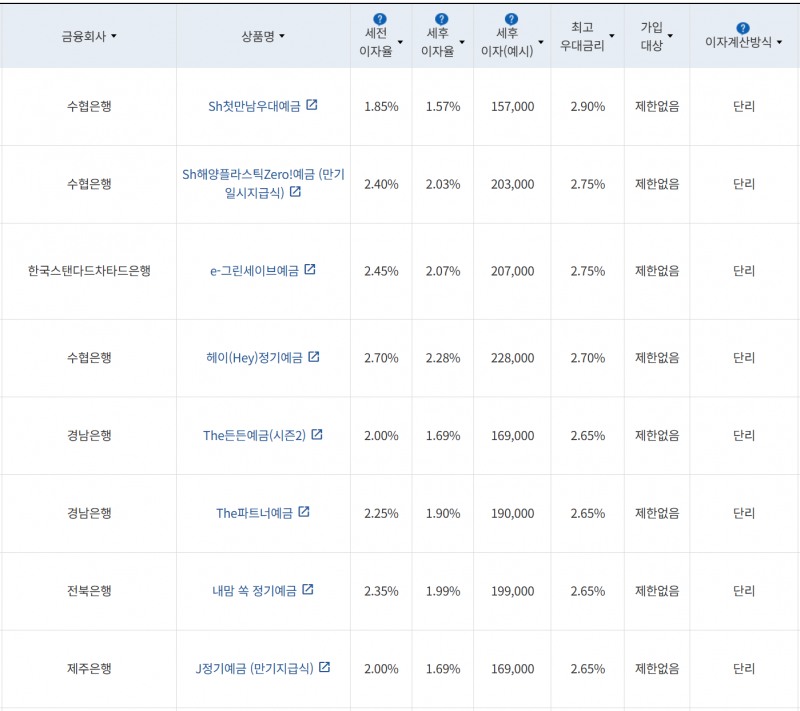Click external link icon beside Sh첫만남우대예금
The width and height of the screenshot is (800, 711).
(312, 105)
